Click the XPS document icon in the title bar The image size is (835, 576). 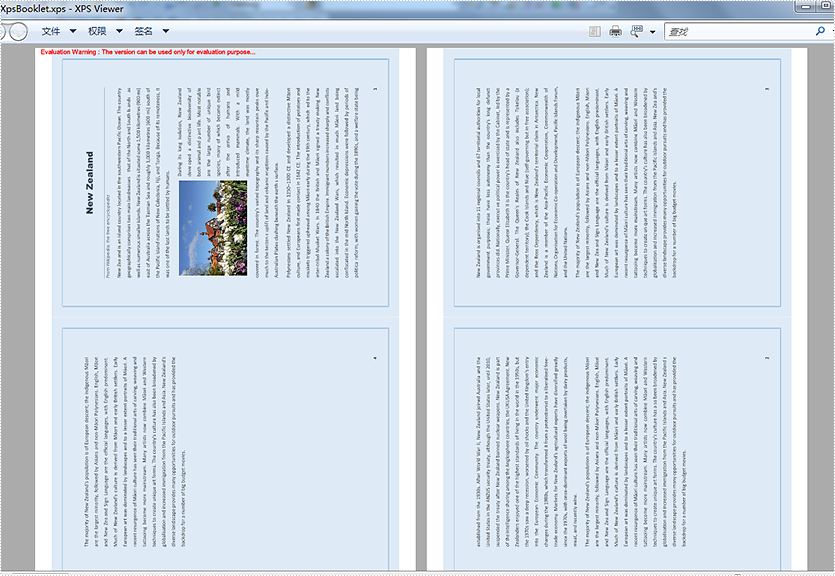6,8
